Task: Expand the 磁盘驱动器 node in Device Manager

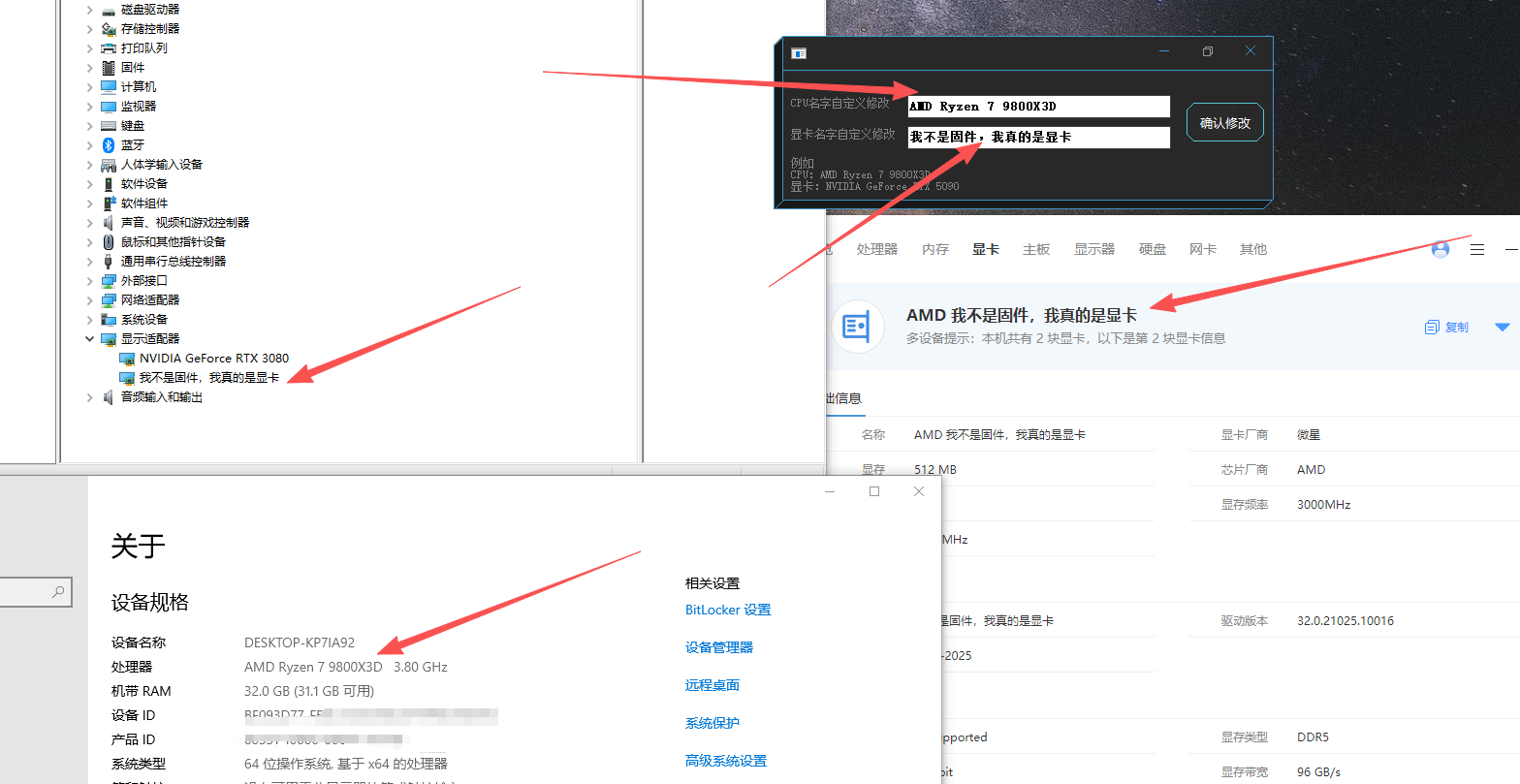Action: [x=90, y=10]
